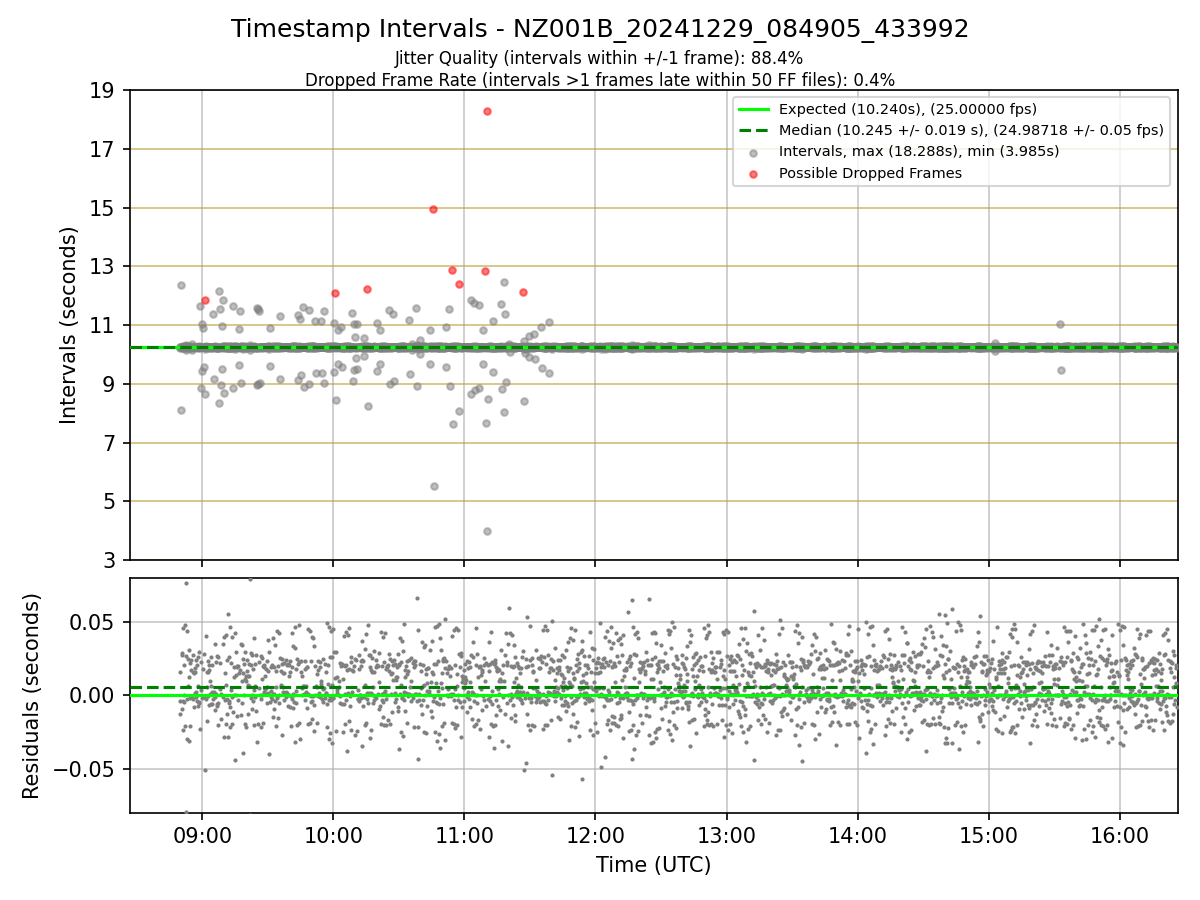Image resolution: width=1200 pixels, height=900 pixels.
Task: Click the "Residuals (seconds)" y-axis label
Action: coord(31,696)
